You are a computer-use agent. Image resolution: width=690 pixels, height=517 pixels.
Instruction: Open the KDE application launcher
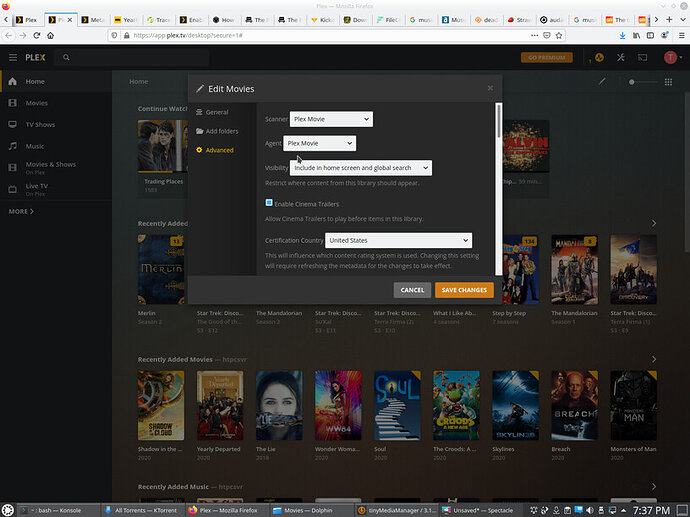(8, 510)
